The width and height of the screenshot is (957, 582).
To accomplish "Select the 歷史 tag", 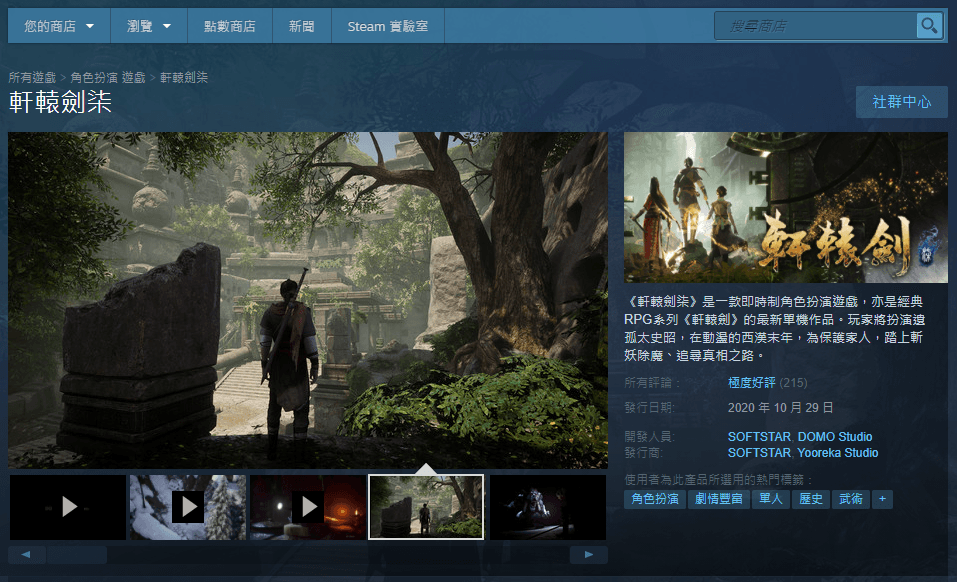I will pyautogui.click(x=811, y=499).
